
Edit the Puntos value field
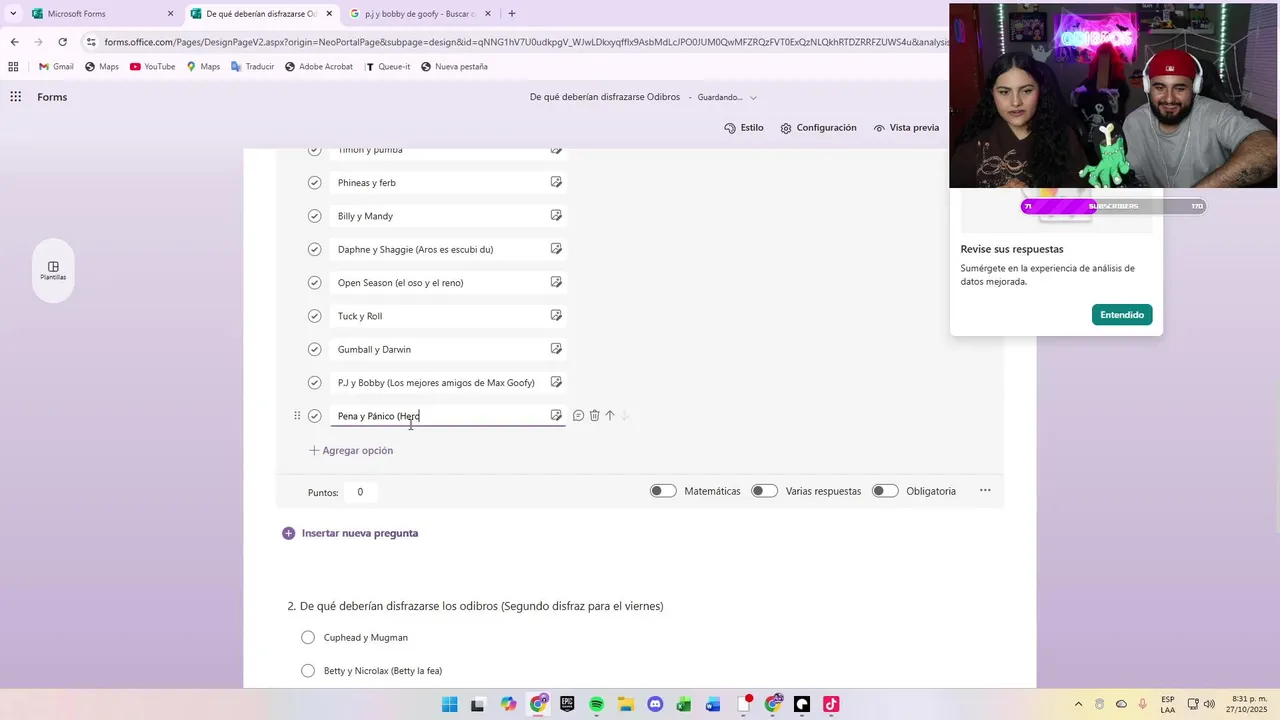(x=360, y=491)
